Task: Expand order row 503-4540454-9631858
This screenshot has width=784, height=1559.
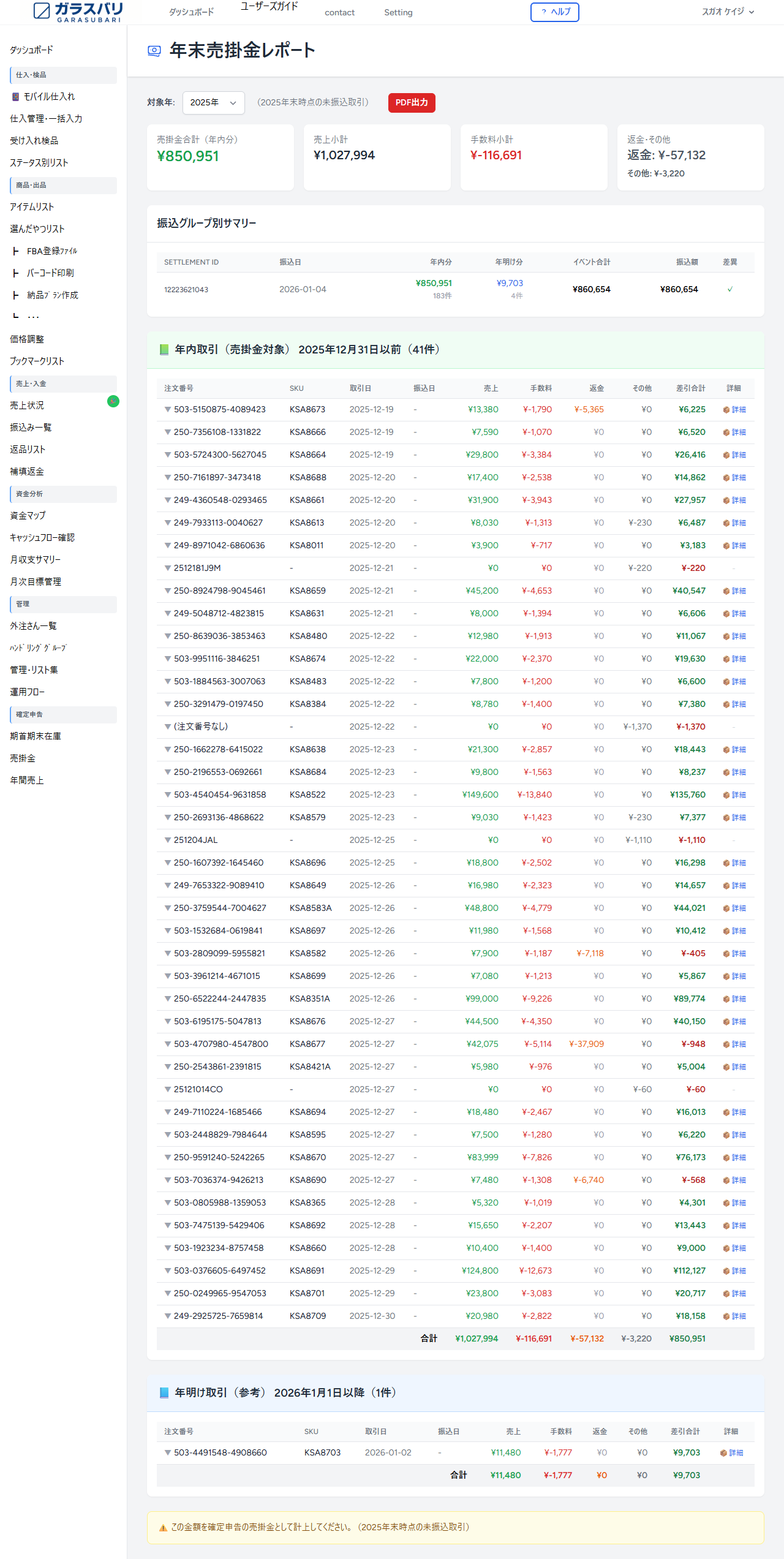Action: pyautogui.click(x=167, y=795)
